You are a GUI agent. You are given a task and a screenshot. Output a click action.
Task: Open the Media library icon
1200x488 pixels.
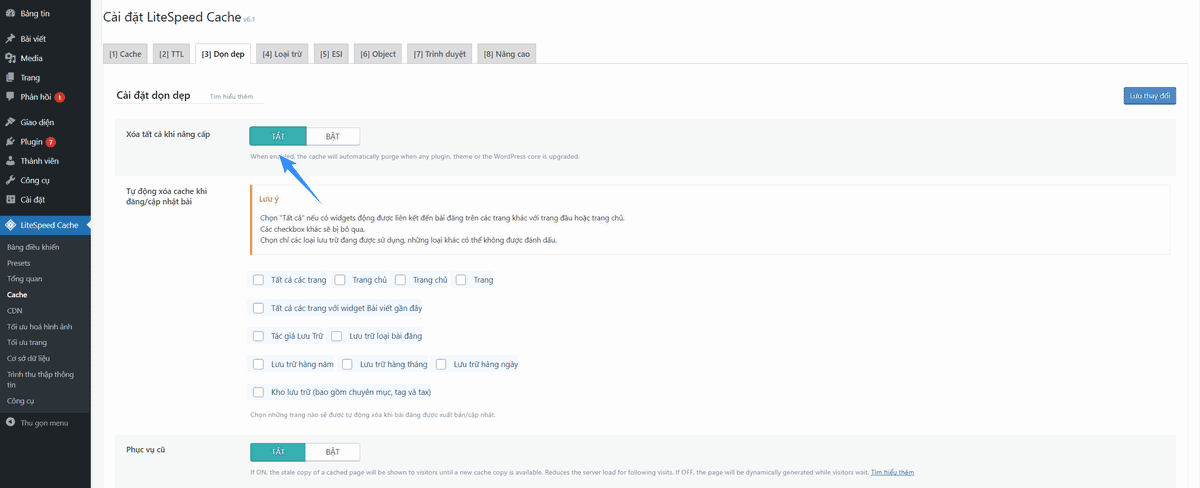10,58
